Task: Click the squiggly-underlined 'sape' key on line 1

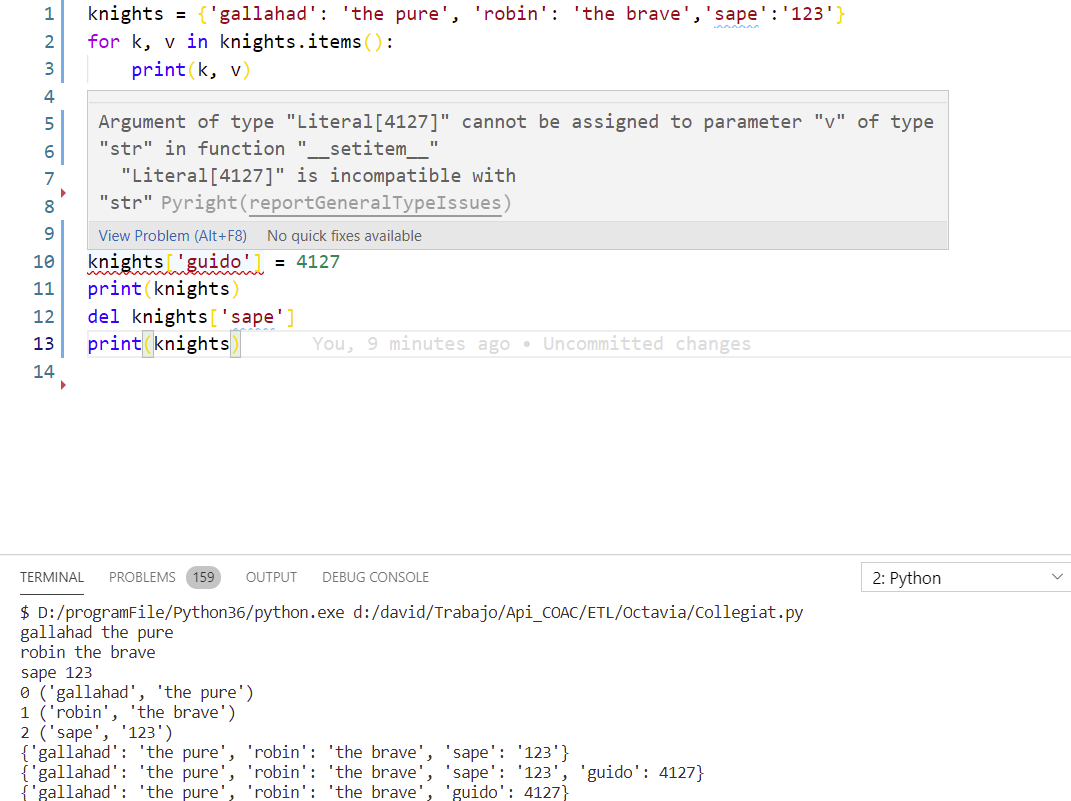Action: pos(737,14)
